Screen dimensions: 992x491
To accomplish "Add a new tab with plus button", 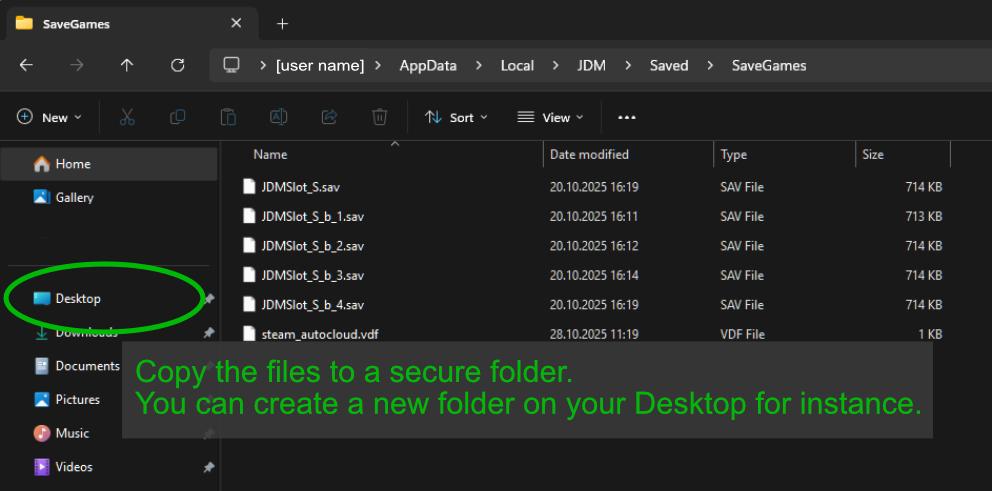I will 282,23.
